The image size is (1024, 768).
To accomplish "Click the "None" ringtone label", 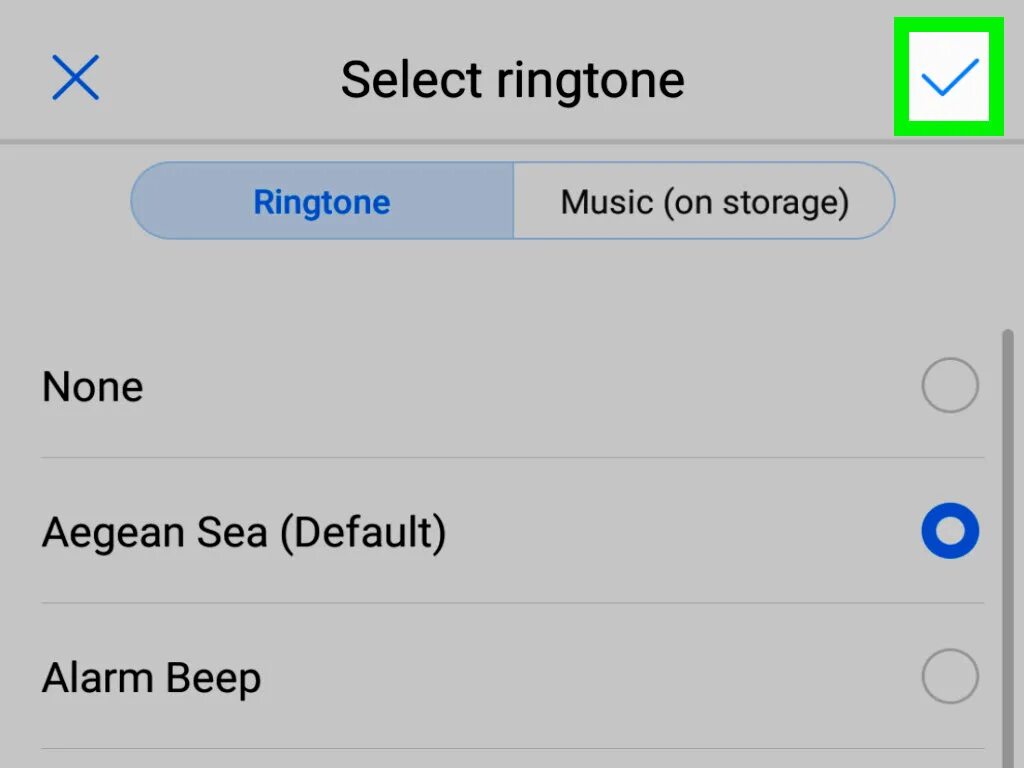I will tap(93, 387).
